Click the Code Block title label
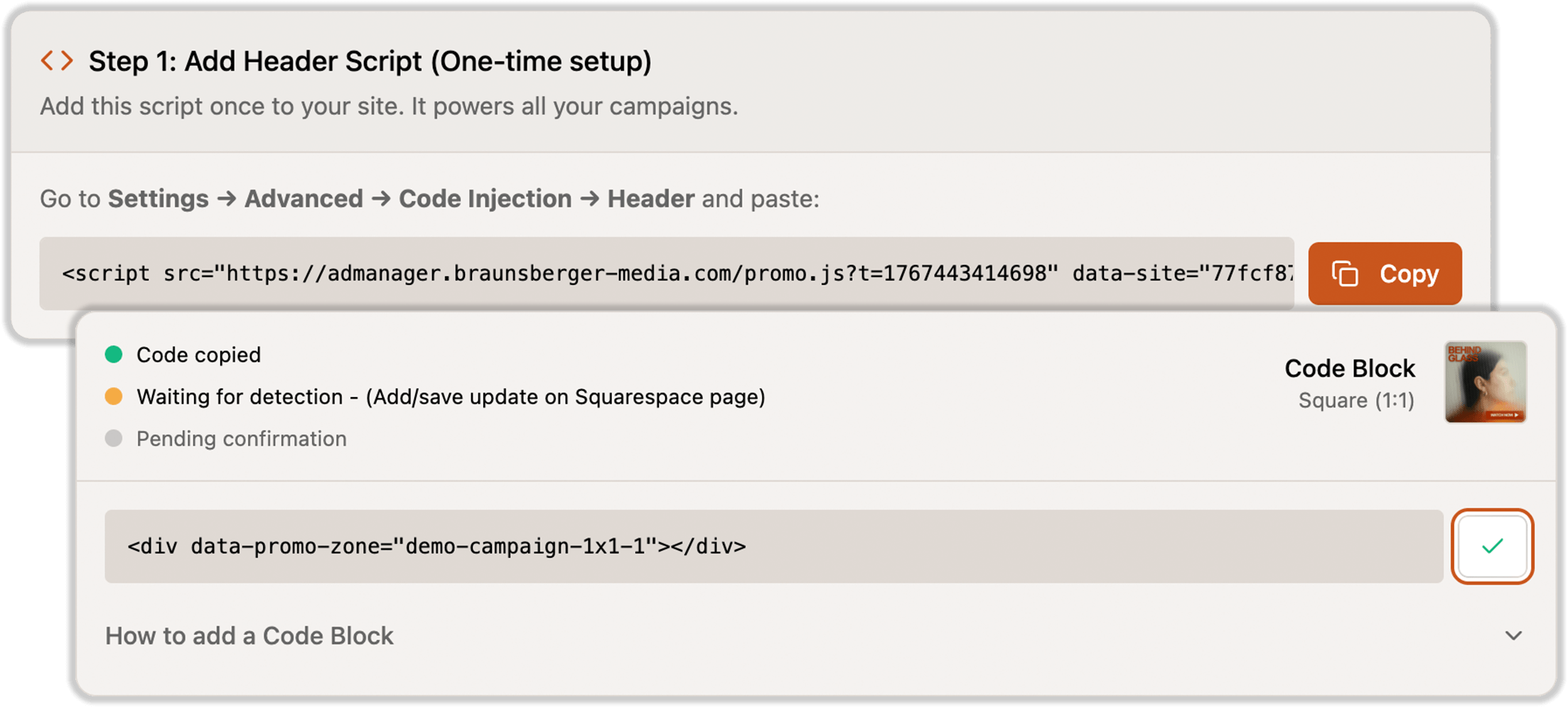Screen dimensions: 1568x707 coord(1349,369)
